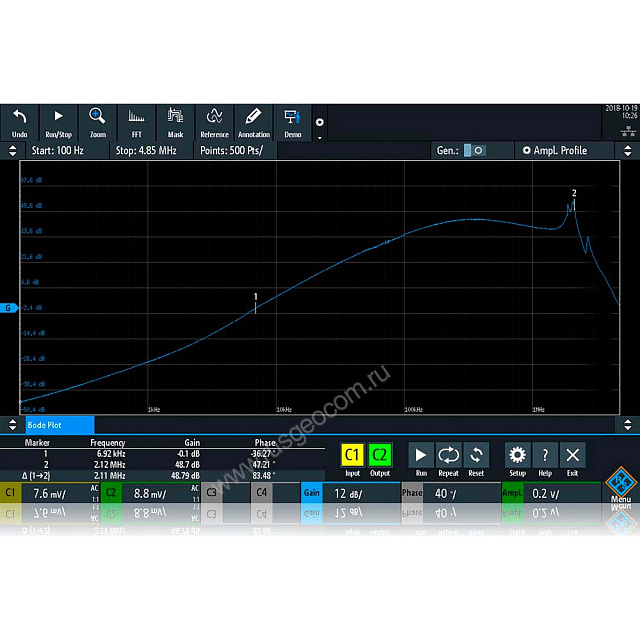Open the Reference waveform tool
Image resolution: width=640 pixels, height=640 pixels.
click(x=214, y=121)
